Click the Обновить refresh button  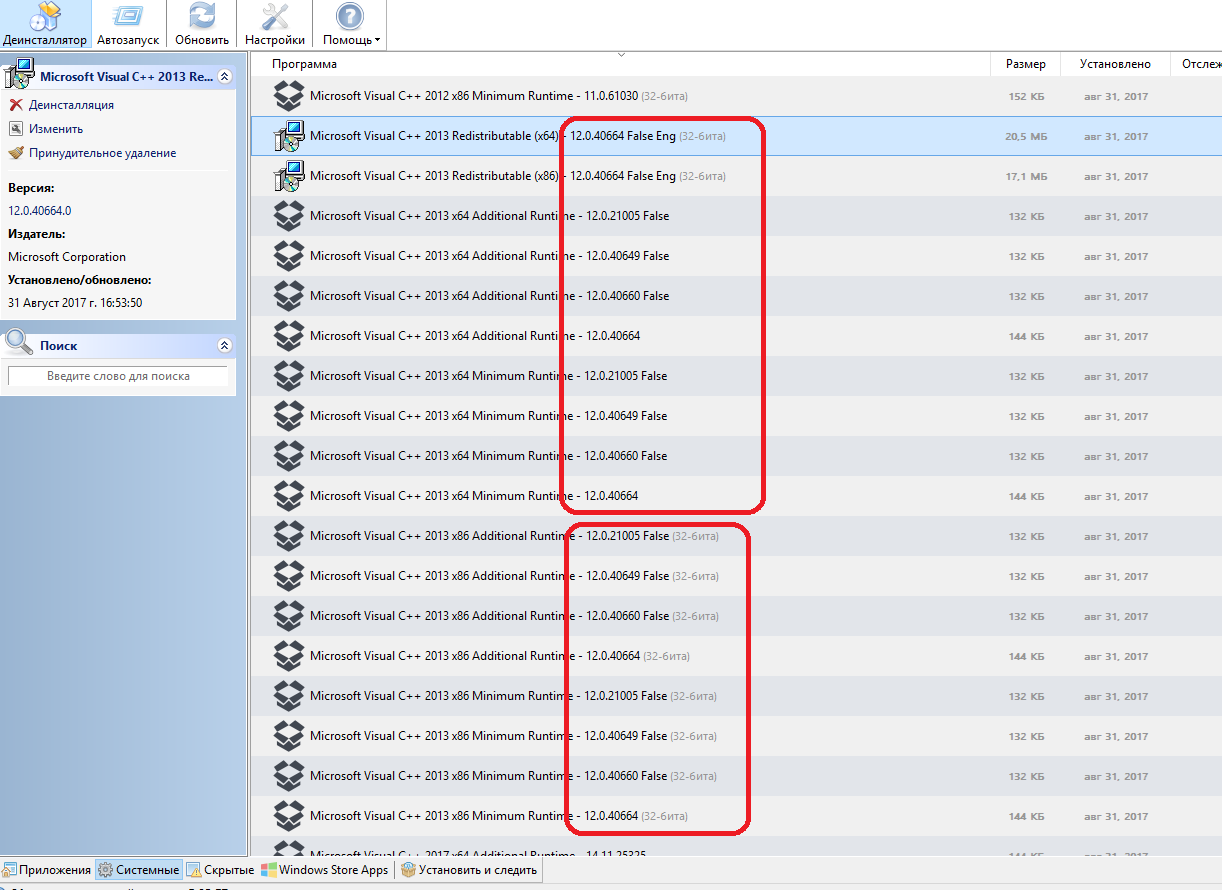[x=202, y=24]
